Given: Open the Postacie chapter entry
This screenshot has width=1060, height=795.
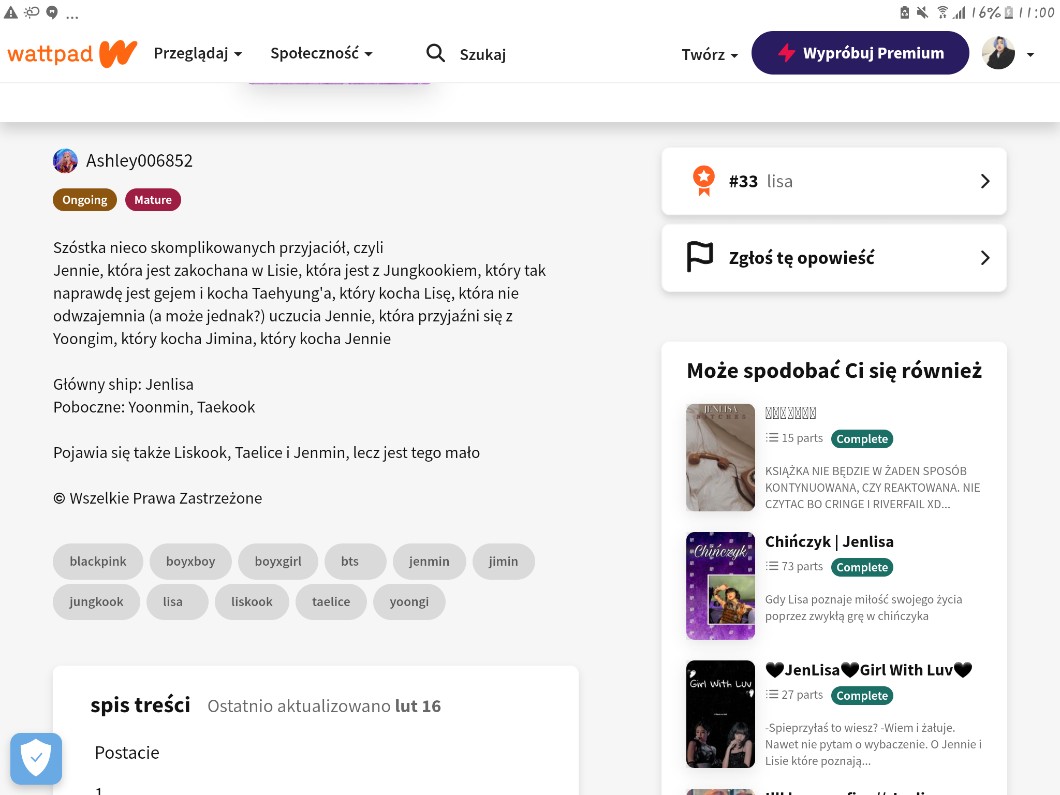Looking at the screenshot, I should (127, 752).
